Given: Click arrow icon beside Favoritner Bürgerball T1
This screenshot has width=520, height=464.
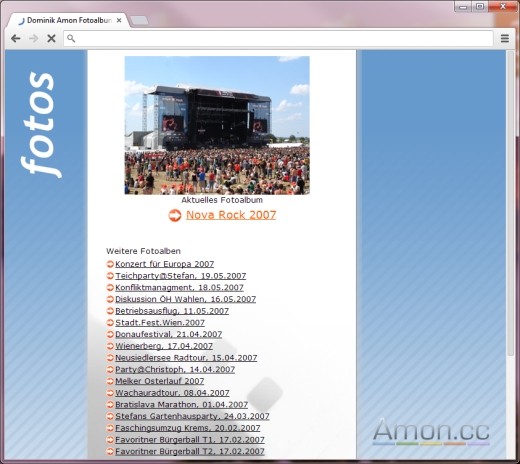Looking at the screenshot, I should pos(110,440).
